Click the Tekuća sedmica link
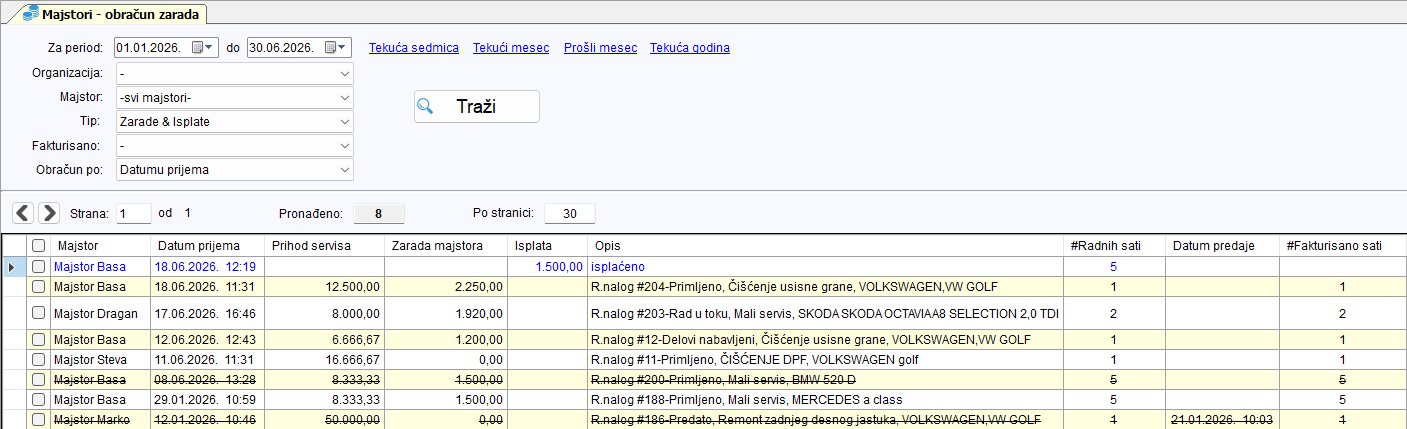 [414, 48]
